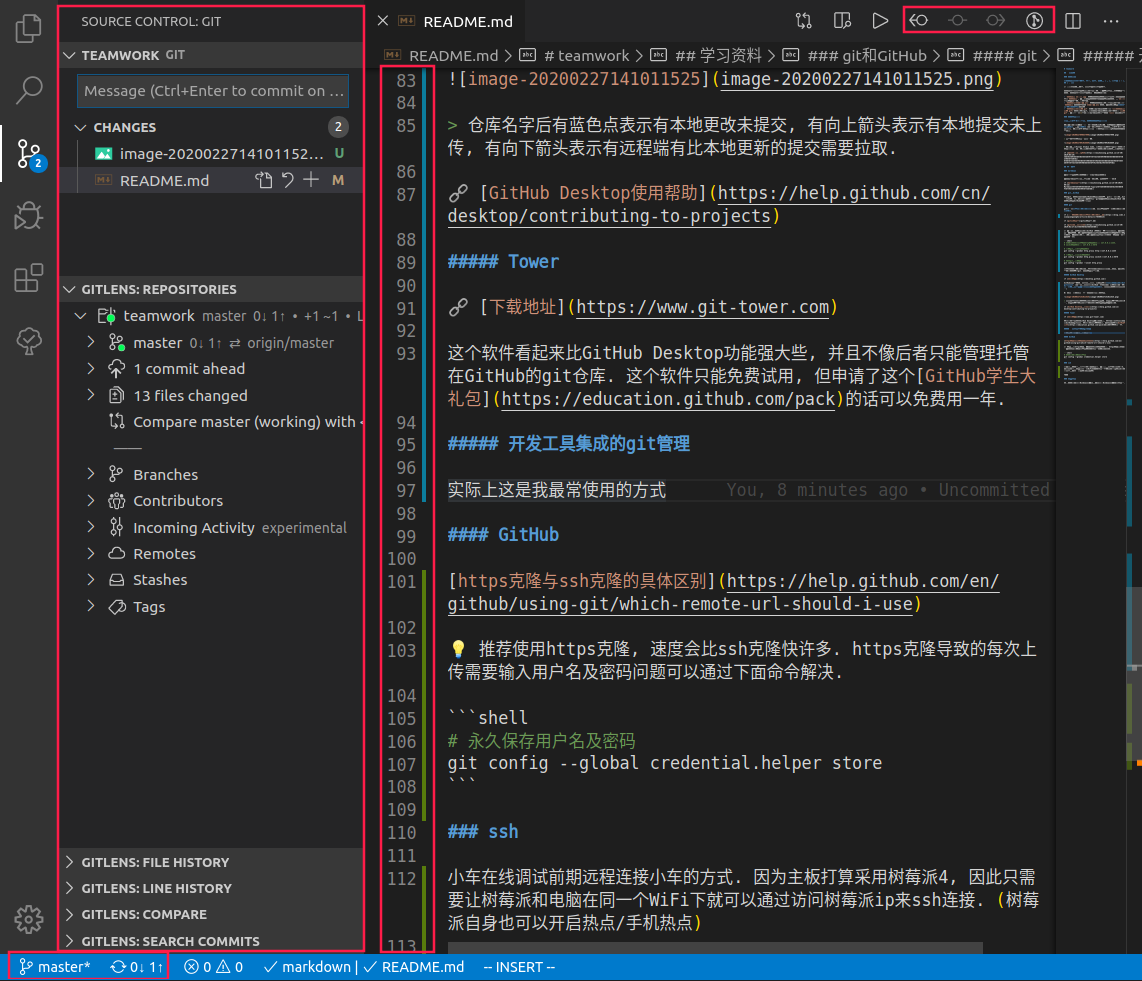The height and width of the screenshot is (981, 1142).
Task: Toggle split editor layout
Action: [1073, 20]
